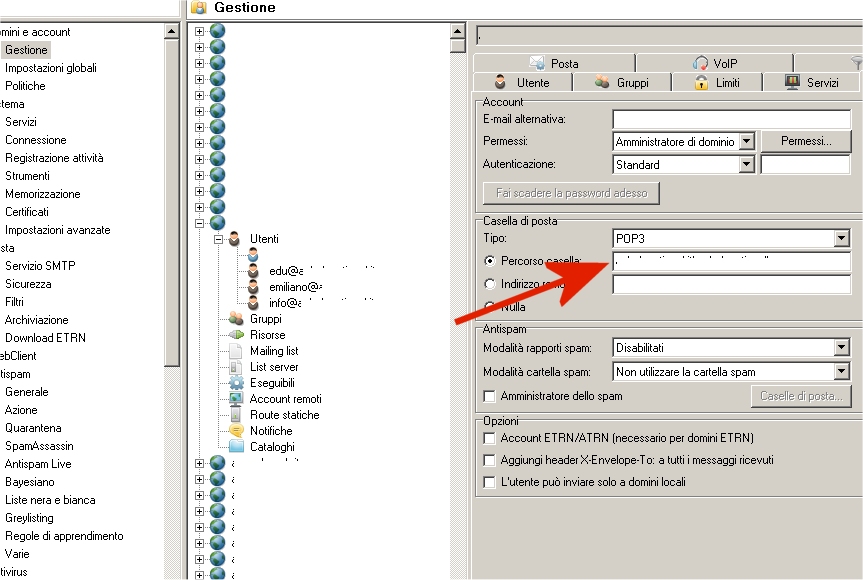Open the Account remoti icon
This screenshot has width=863, height=580.
point(236,399)
